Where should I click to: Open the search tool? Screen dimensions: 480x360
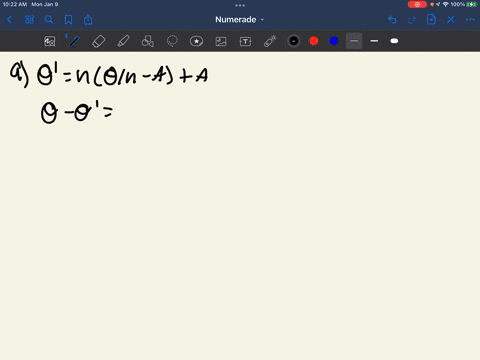49,20
